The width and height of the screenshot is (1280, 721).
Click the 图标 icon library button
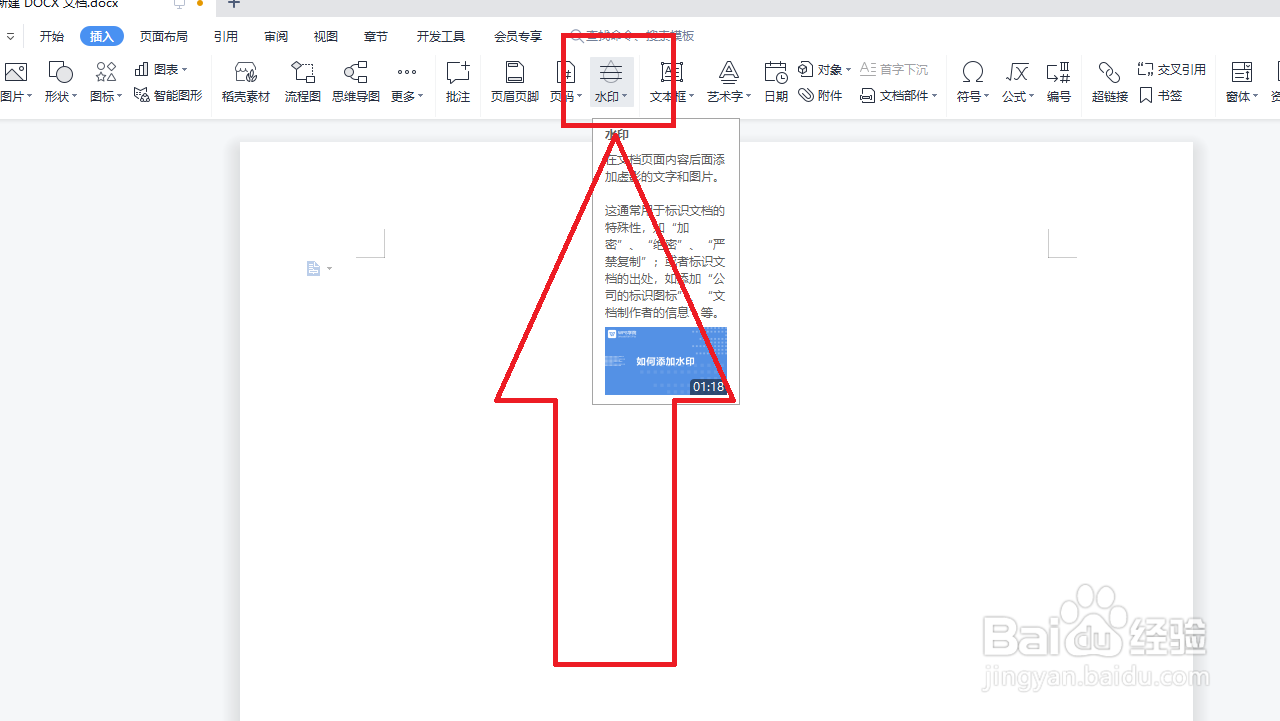(106, 72)
